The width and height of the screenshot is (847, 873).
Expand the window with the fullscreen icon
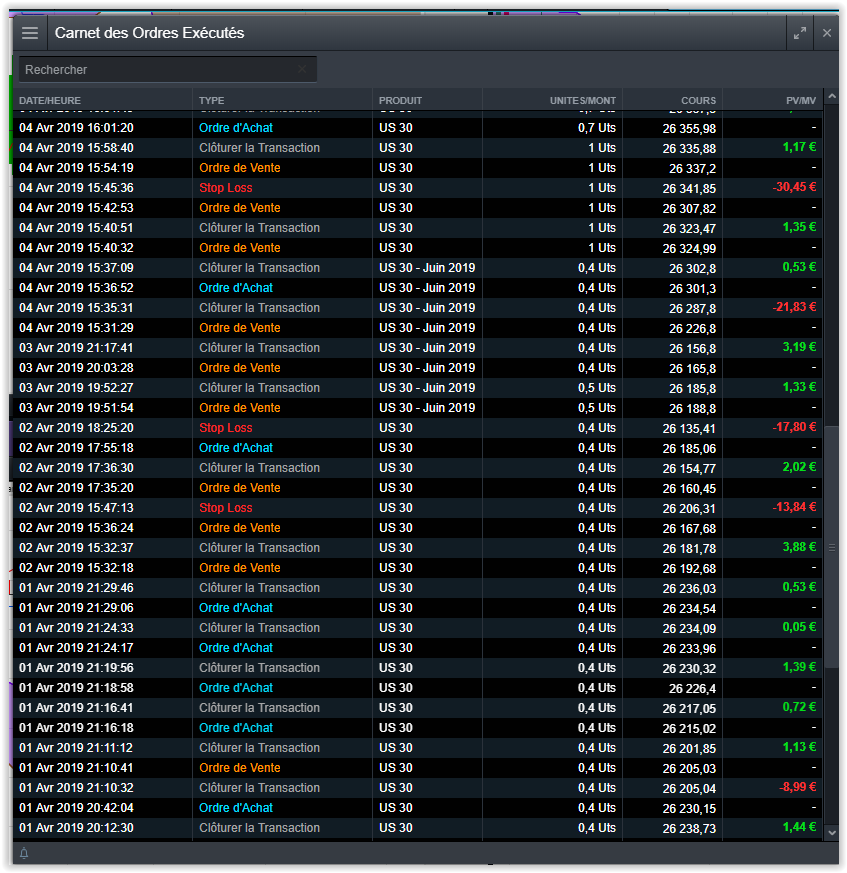[800, 33]
